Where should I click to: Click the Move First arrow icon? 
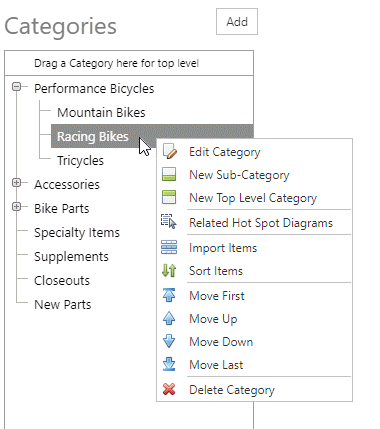[x=169, y=295]
